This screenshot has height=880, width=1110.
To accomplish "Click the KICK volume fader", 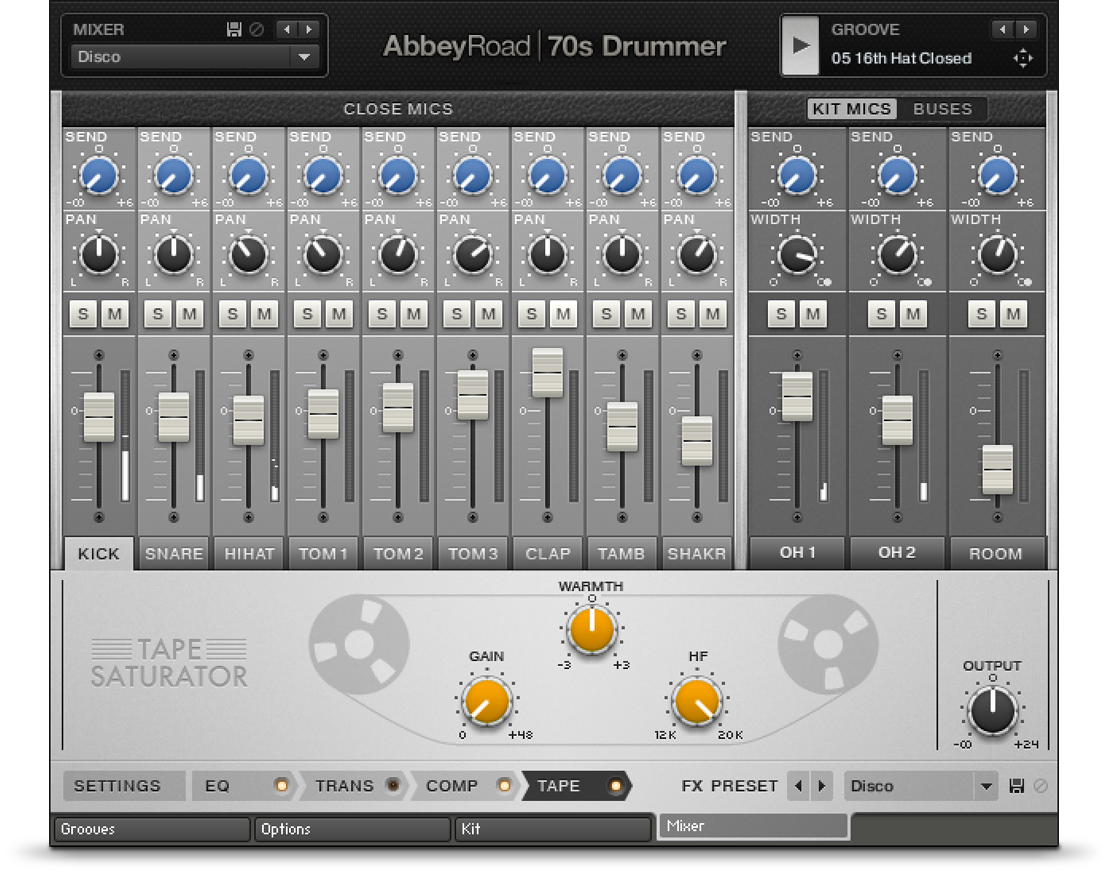I will point(99,417).
